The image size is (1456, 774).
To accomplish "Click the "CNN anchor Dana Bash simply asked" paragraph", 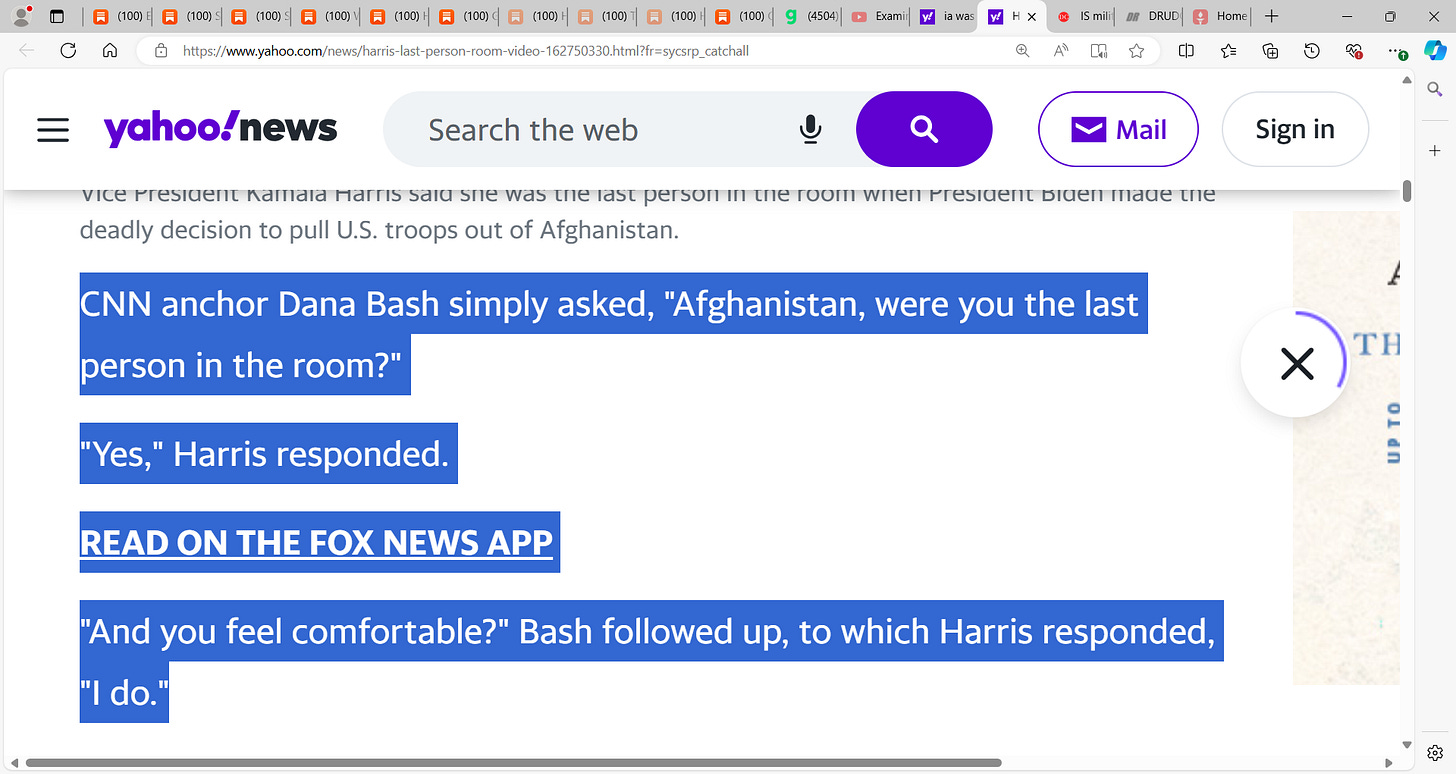I will click(613, 334).
